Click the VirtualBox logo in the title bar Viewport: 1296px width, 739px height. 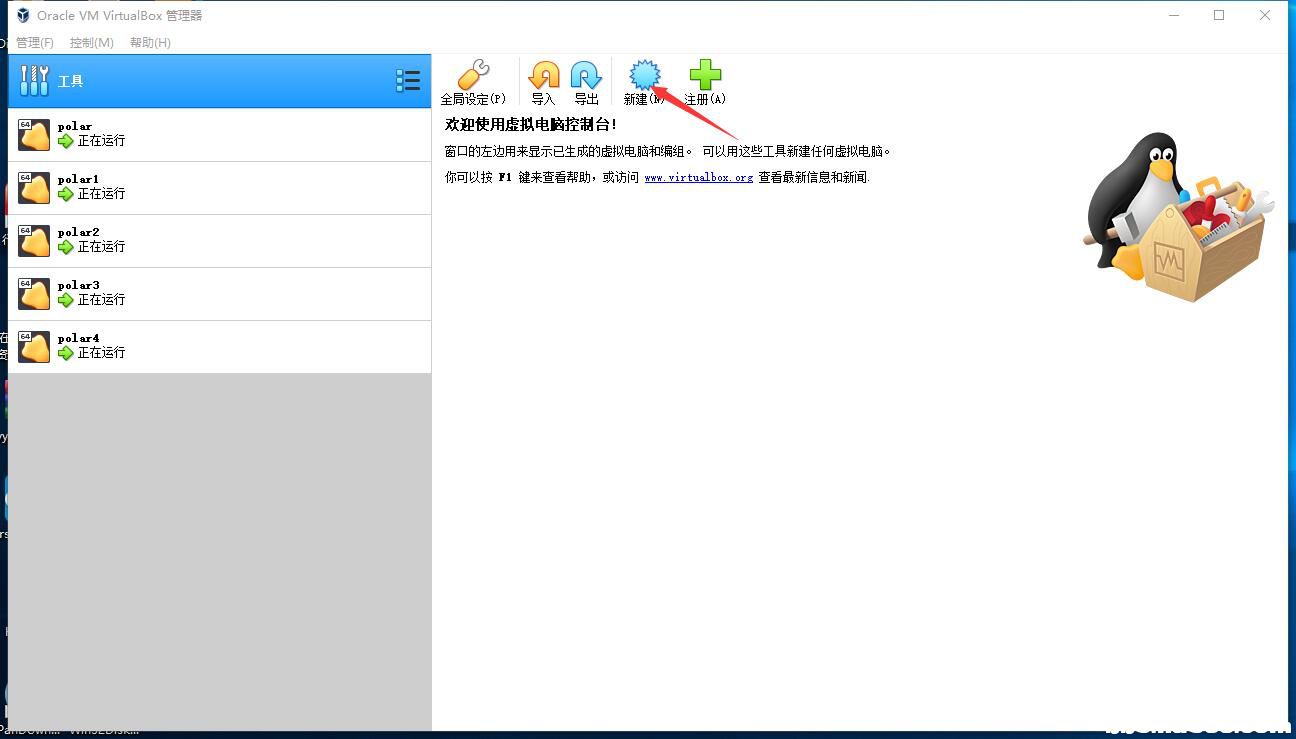point(21,15)
